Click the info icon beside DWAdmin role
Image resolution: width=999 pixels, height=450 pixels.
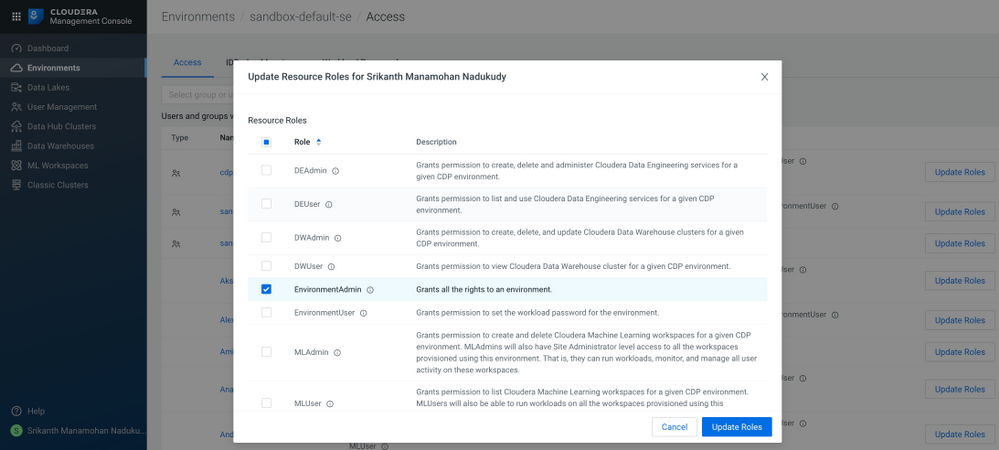point(338,238)
